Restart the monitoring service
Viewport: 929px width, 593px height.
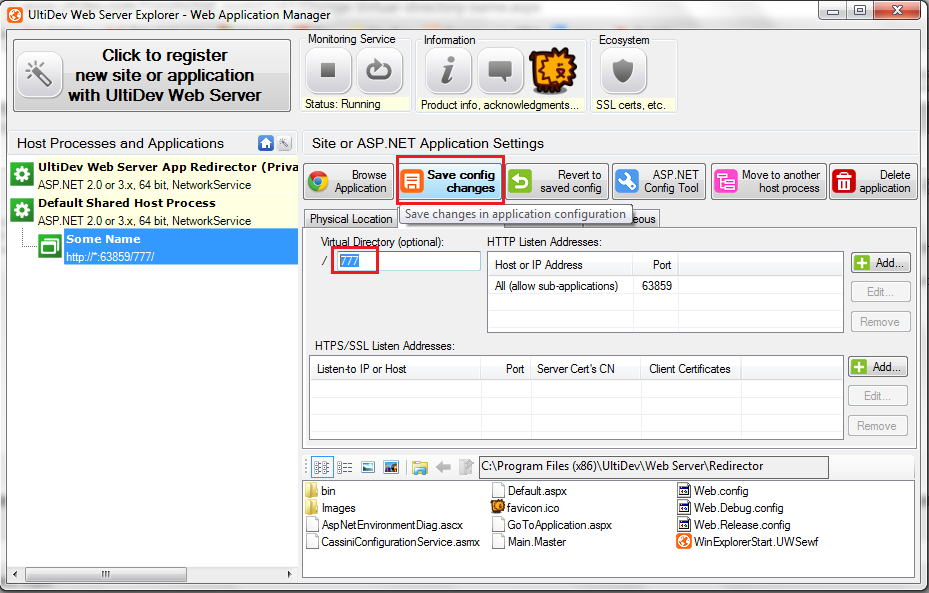(x=379, y=71)
